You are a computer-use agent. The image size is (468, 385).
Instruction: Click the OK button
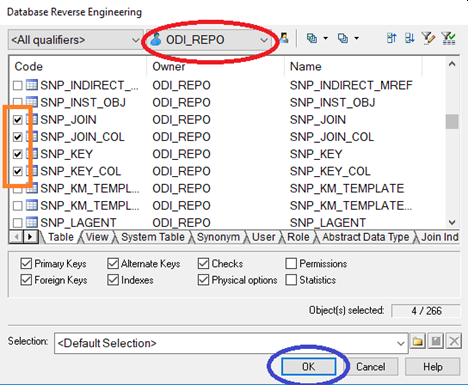point(308,367)
